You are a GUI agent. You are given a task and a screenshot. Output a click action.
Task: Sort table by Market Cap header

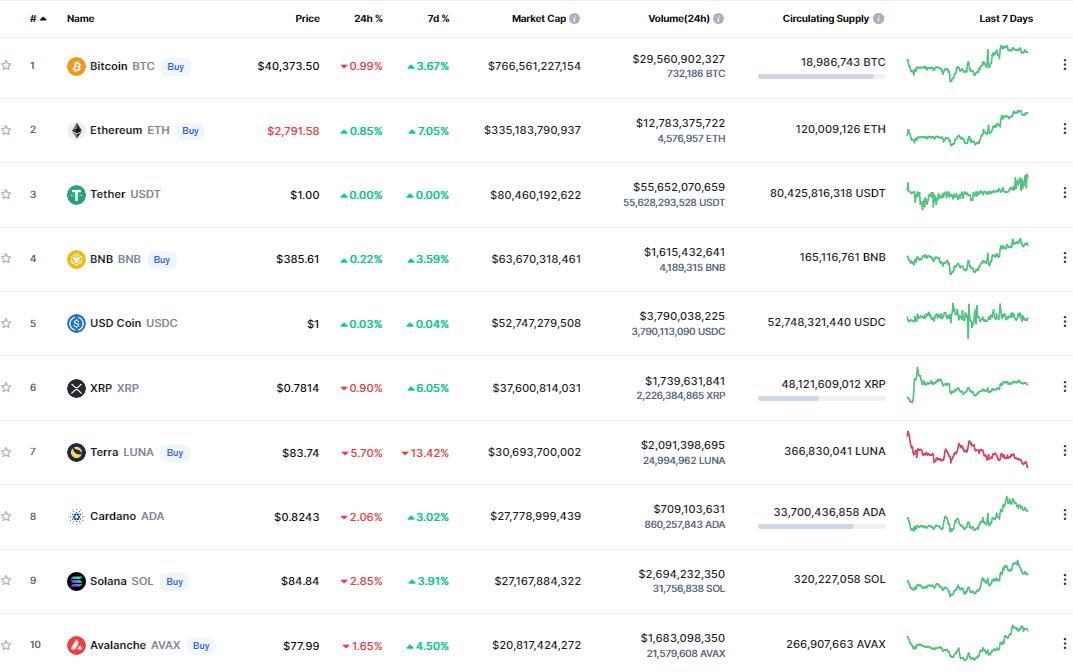point(539,18)
